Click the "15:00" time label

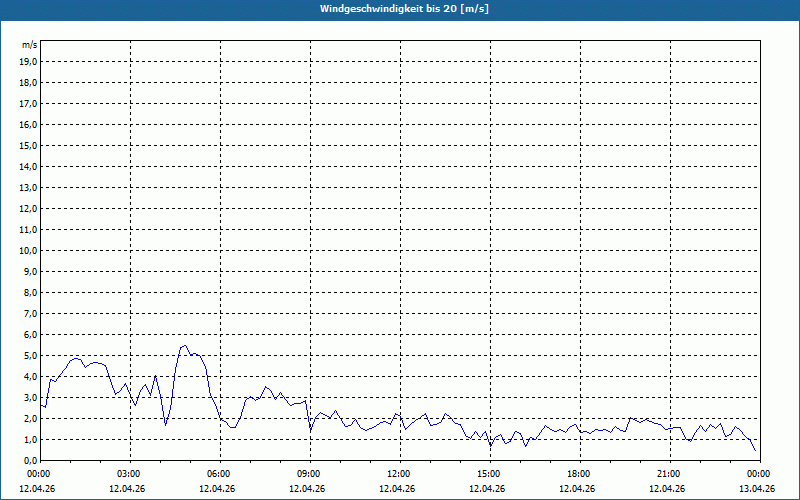488,474
